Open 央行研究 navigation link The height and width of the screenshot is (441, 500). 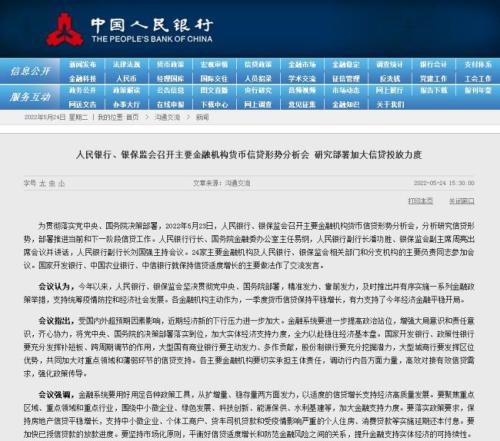pos(258,90)
